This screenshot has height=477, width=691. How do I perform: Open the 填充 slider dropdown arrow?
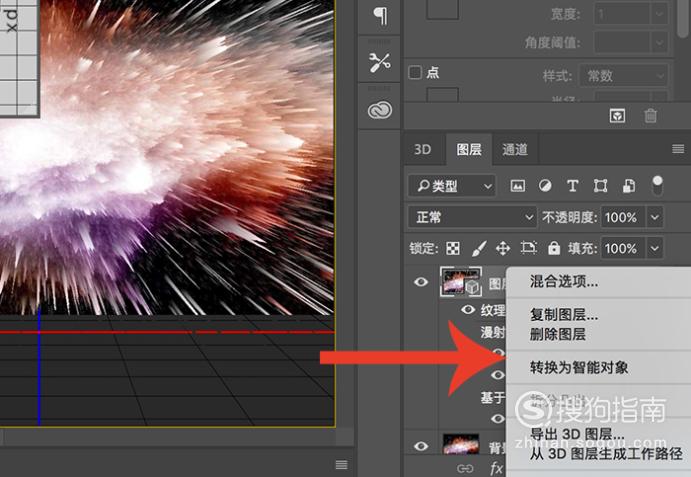click(x=655, y=249)
